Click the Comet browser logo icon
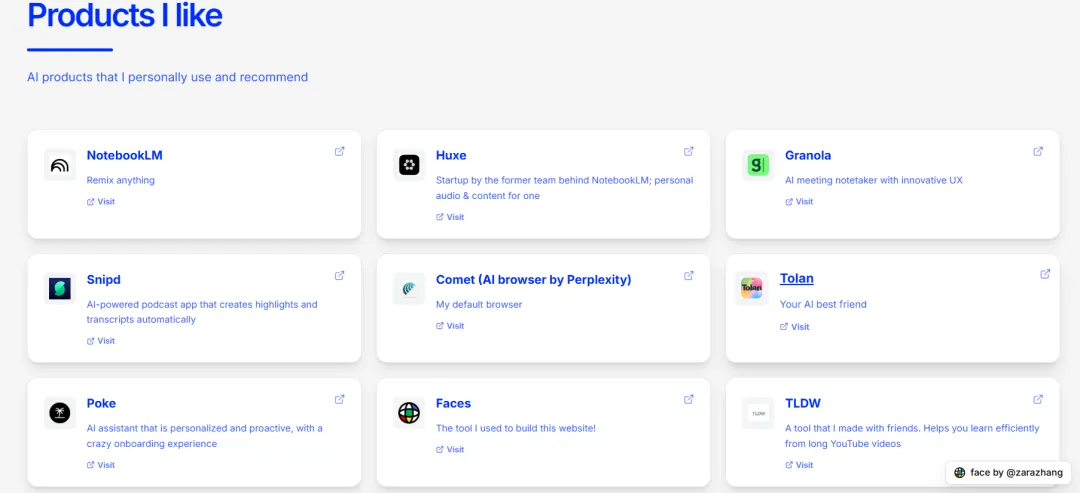The width and height of the screenshot is (1080, 493). (x=409, y=289)
